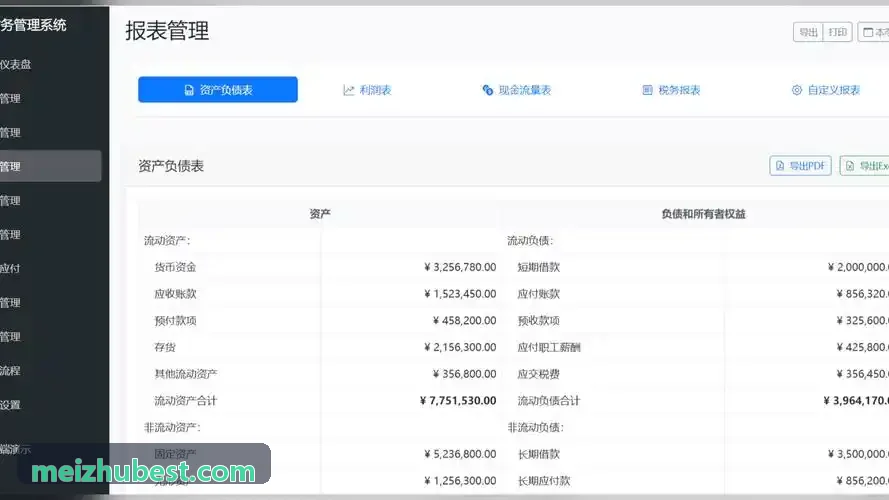Click the calendar icon in top-right button
The height and width of the screenshot is (500, 889).
[x=868, y=32]
